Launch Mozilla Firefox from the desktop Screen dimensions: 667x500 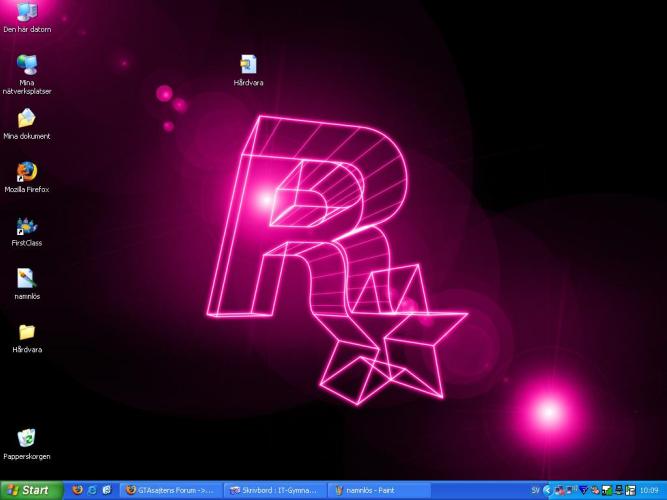[x=27, y=172]
